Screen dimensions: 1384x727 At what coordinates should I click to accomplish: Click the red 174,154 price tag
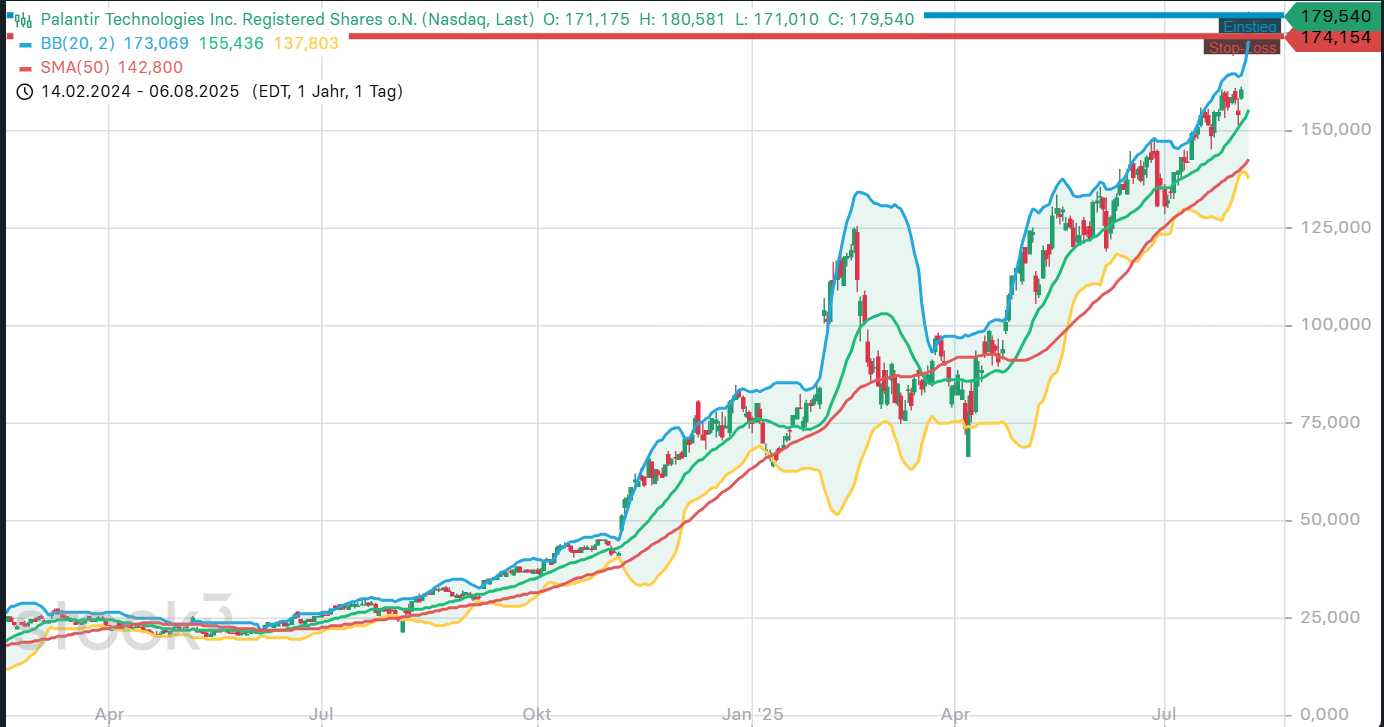[x=1334, y=39]
